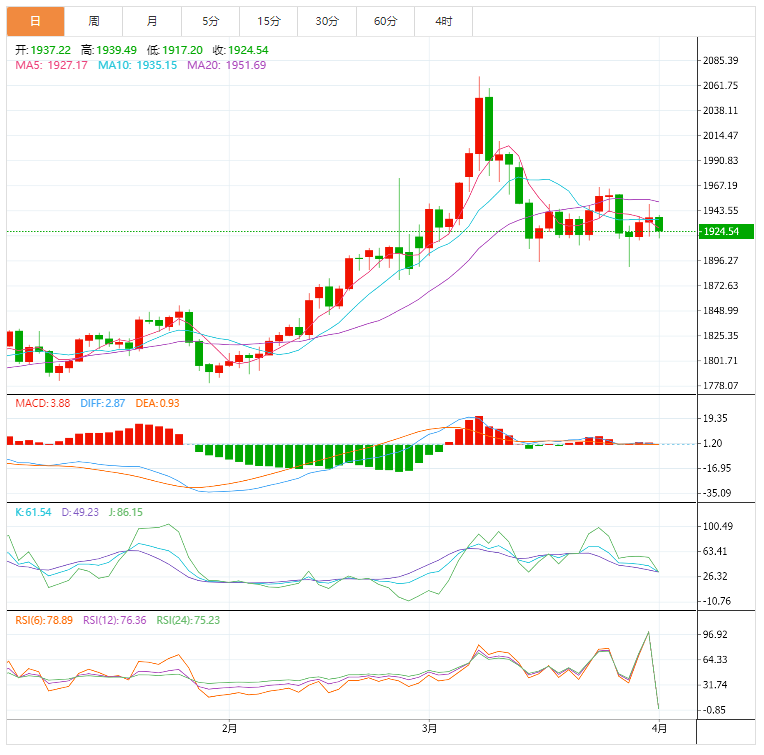Click the 开: 1937.22 open price

click(43, 50)
